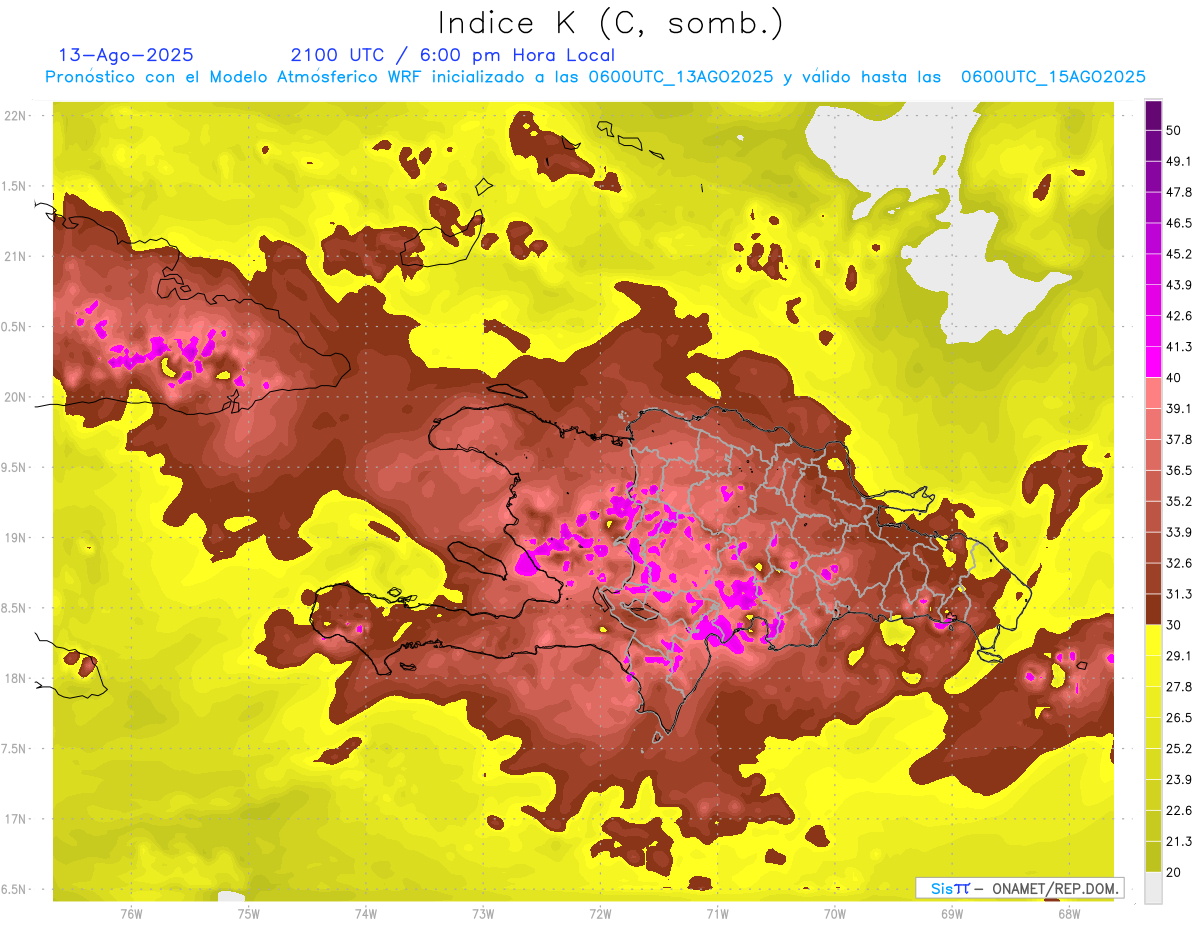This screenshot has width=1200, height=927.
Task: Click the "76W" longitude label
Action: click(131, 914)
